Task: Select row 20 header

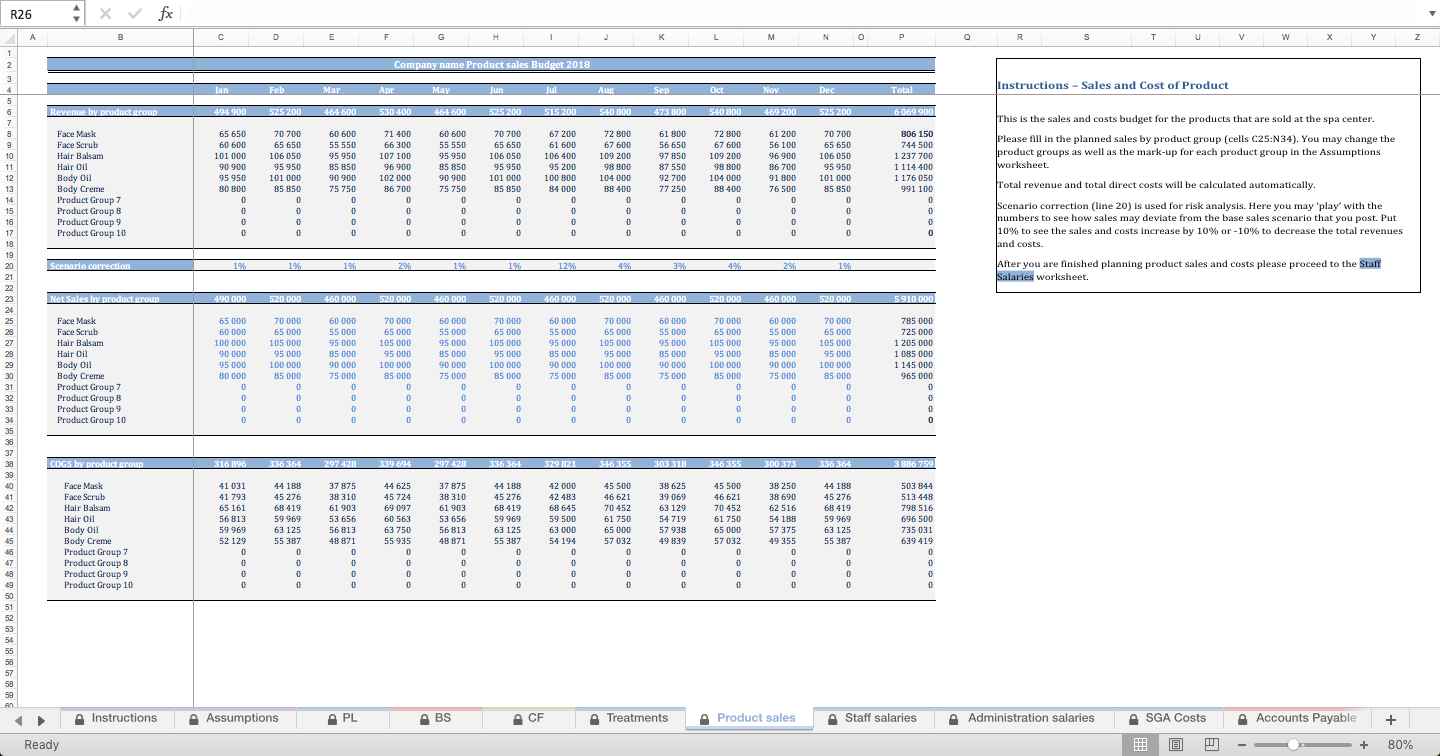Action: click(7, 265)
